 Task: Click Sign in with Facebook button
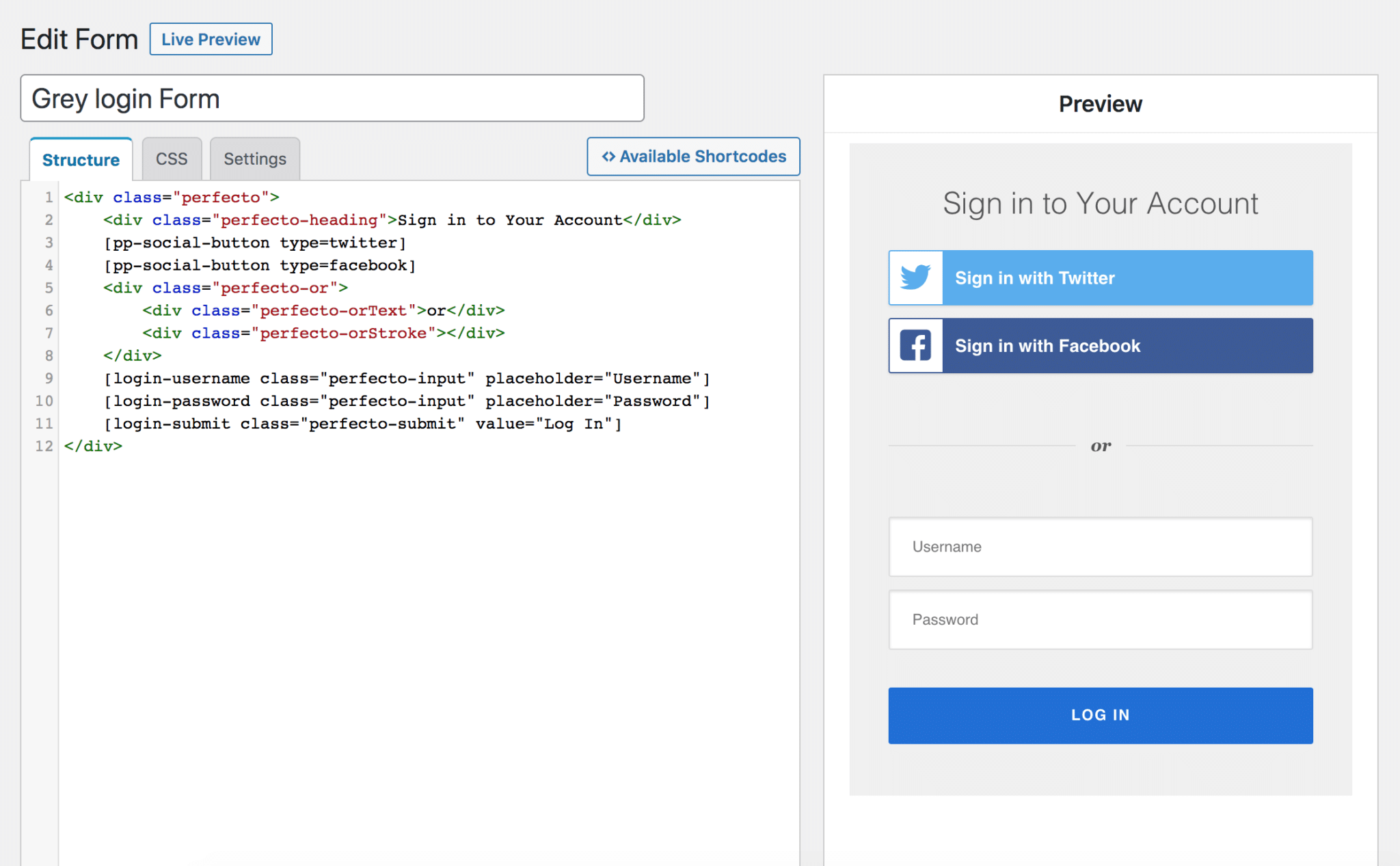coord(1101,345)
